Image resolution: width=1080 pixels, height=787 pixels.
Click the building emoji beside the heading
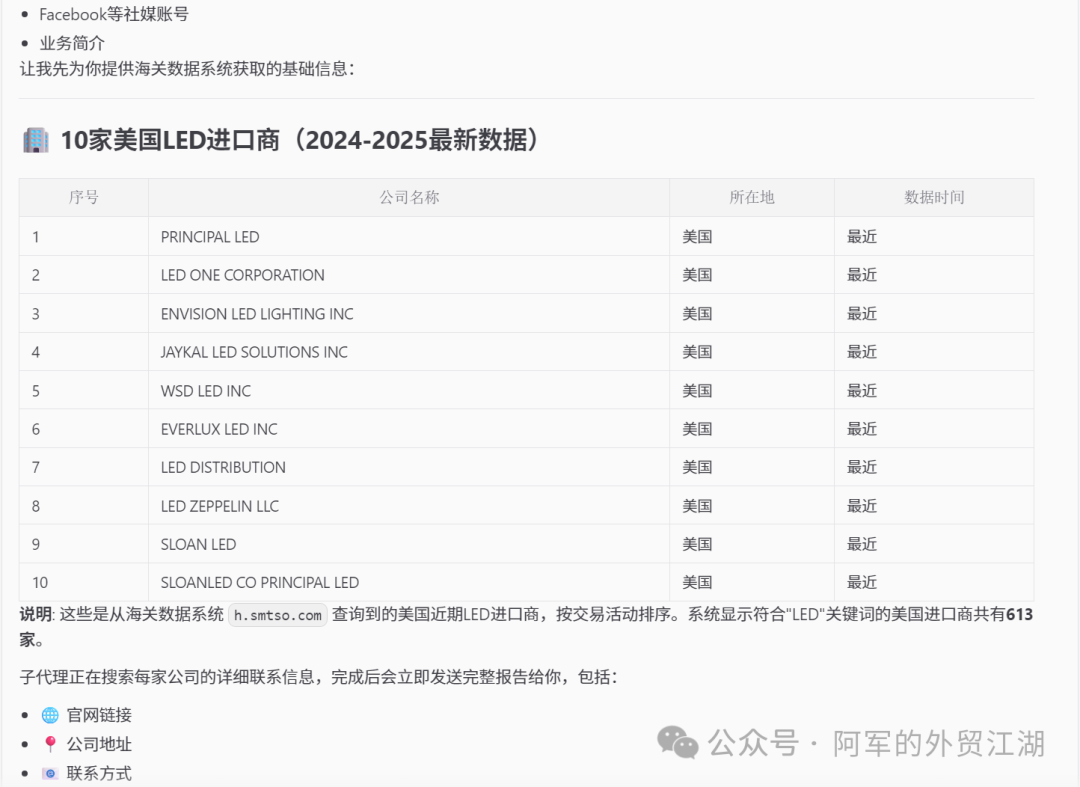tap(35, 141)
